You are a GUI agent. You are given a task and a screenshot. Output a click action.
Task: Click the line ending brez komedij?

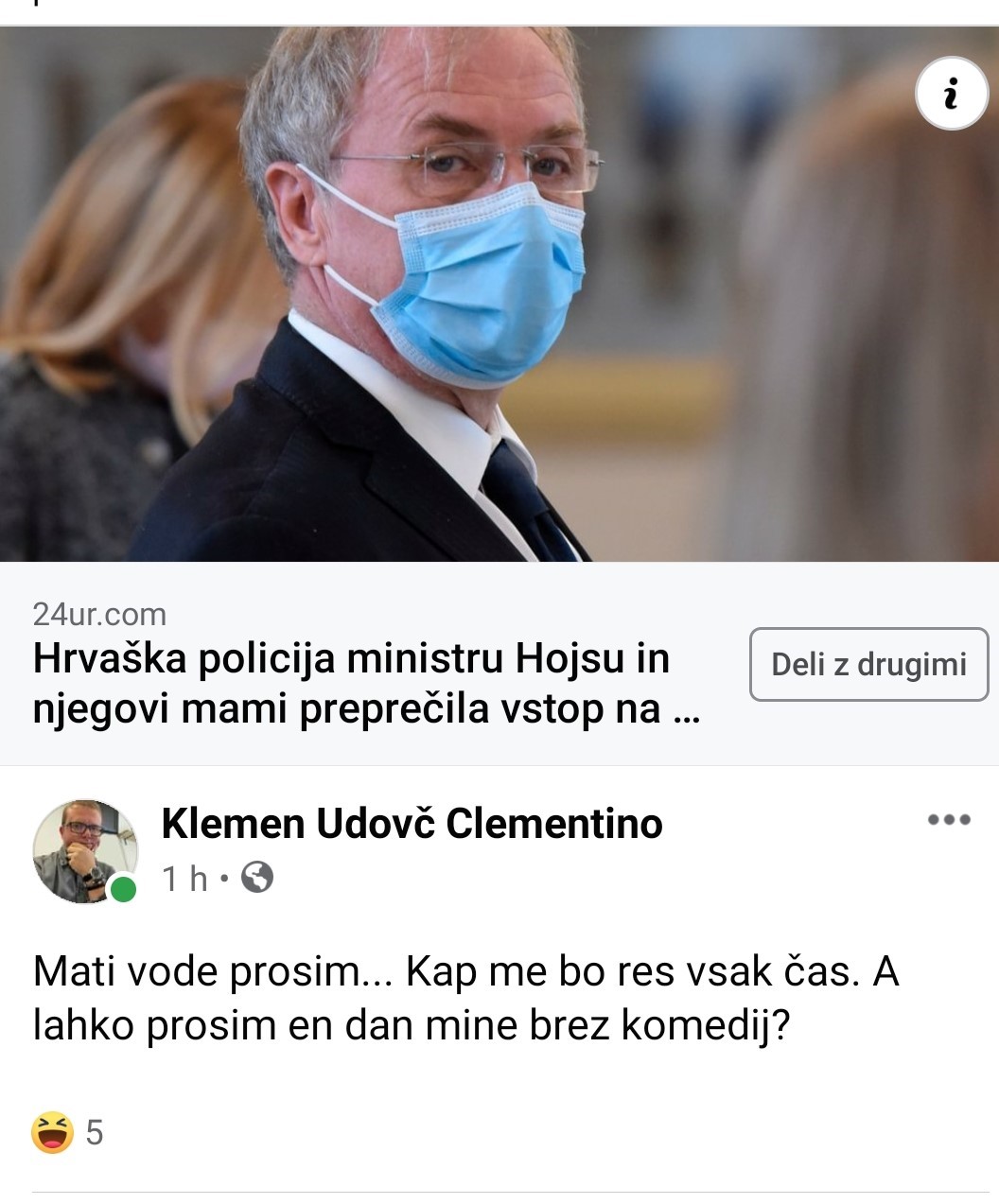(x=411, y=1025)
